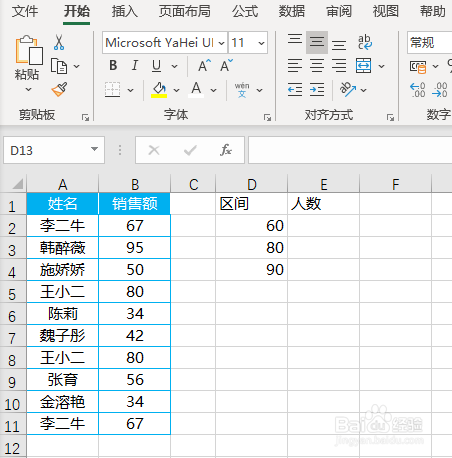
Task: Open font group dialog launcher
Action: point(267,117)
